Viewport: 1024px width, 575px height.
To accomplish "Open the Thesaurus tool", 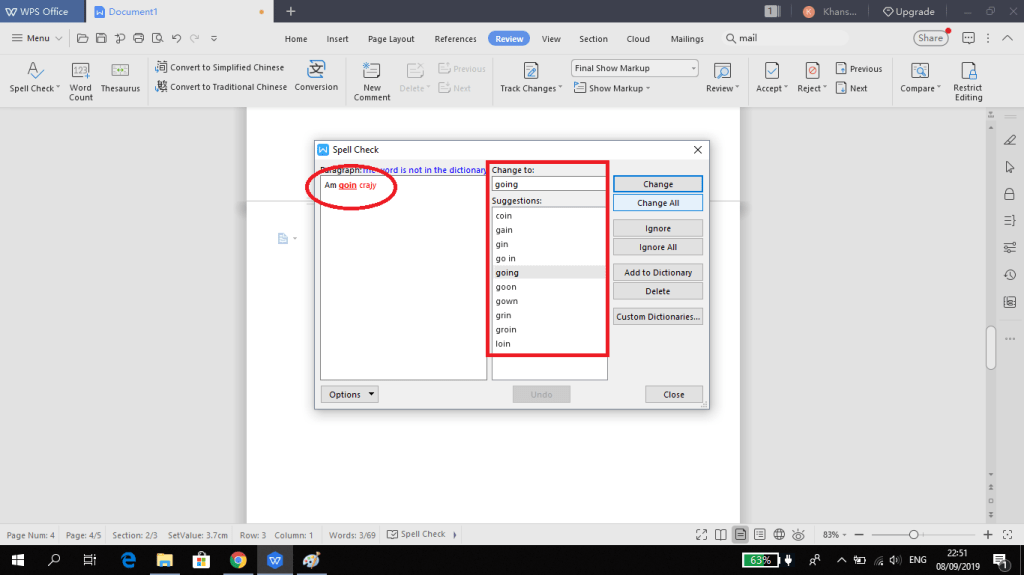I will click(x=120, y=72).
